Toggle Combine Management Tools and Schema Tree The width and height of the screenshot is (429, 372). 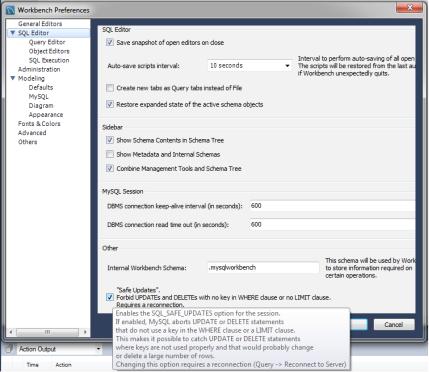pyautogui.click(x=110, y=168)
